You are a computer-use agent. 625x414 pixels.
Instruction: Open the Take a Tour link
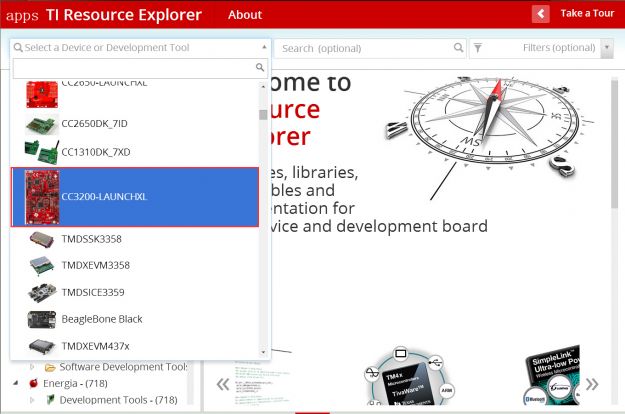pyautogui.click(x=587, y=14)
